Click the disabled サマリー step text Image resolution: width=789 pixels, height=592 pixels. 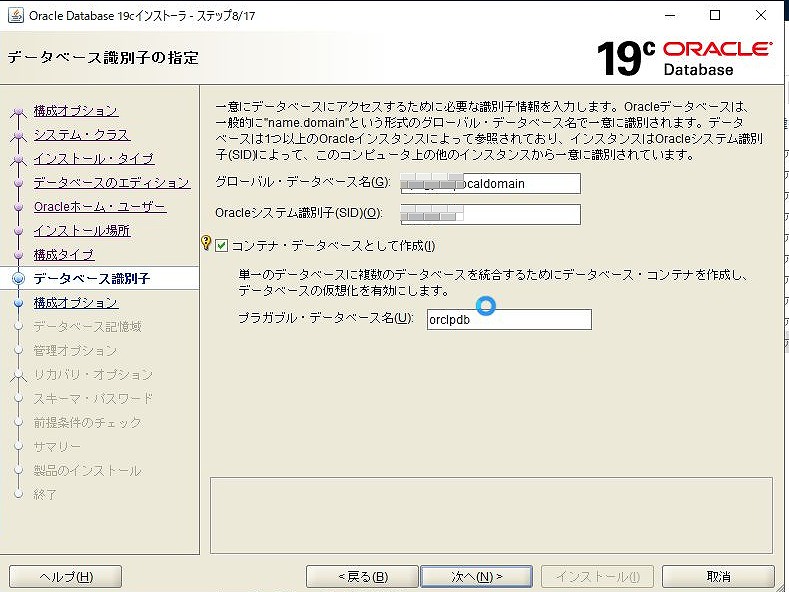click(x=57, y=447)
